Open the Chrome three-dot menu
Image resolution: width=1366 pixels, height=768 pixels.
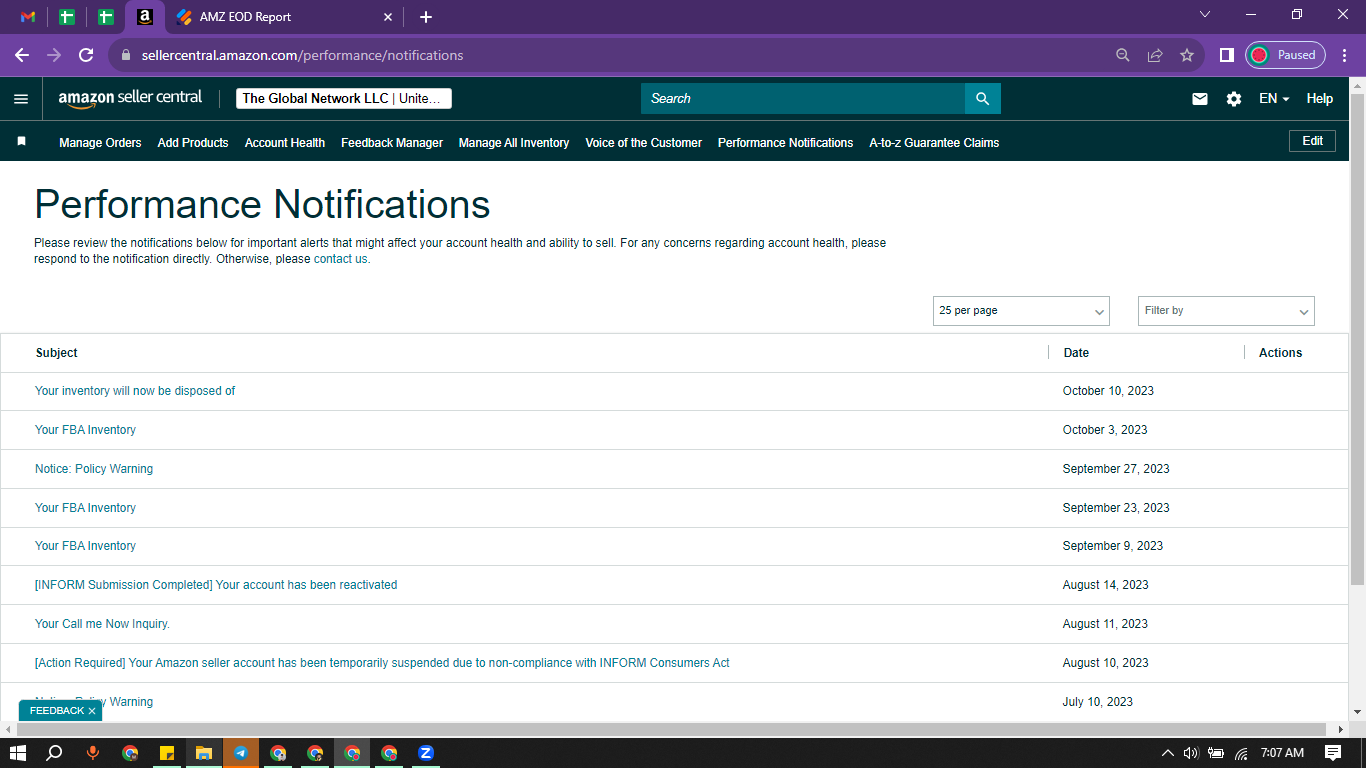[1346, 55]
